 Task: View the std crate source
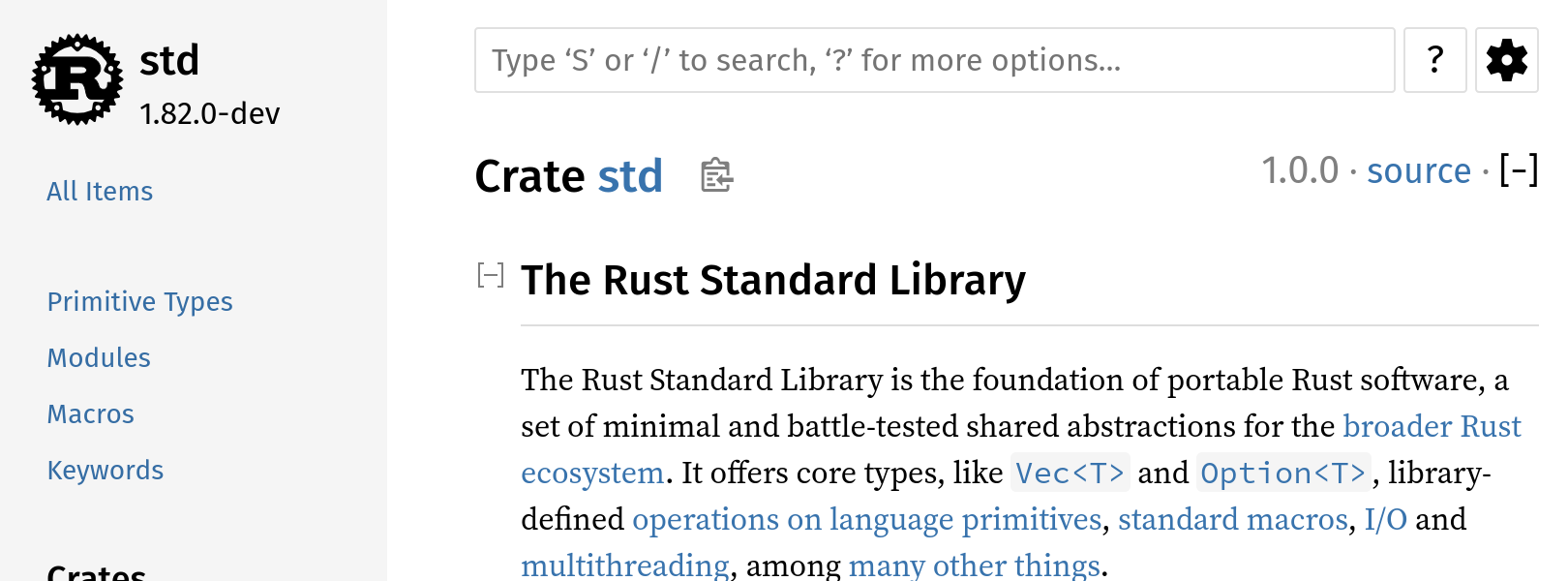tap(1418, 171)
